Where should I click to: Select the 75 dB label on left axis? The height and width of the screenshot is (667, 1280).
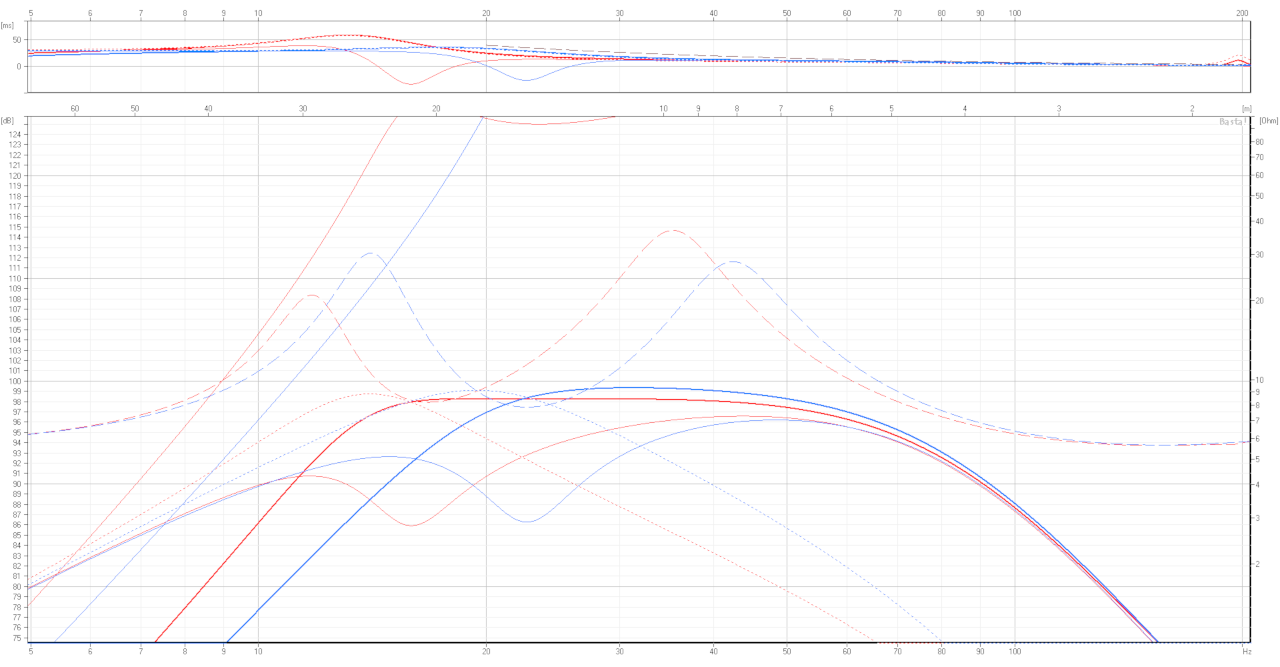pyautogui.click(x=15, y=638)
